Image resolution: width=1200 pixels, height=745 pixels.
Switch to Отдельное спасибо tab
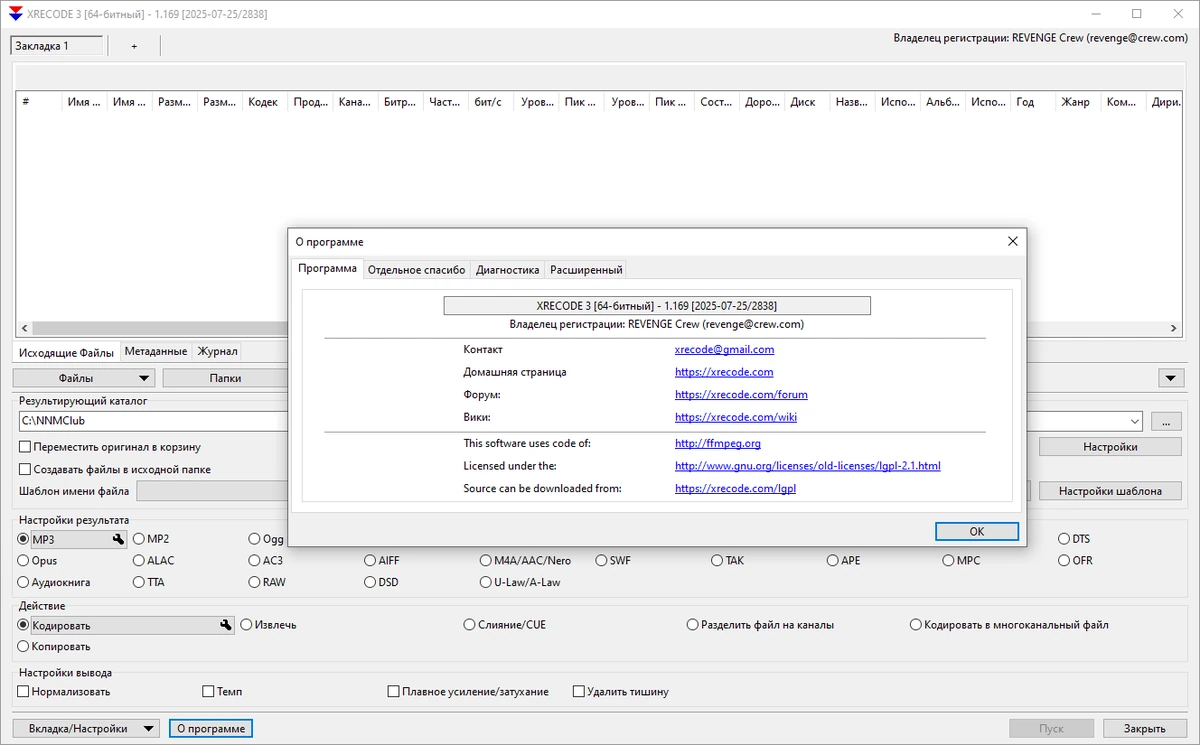pos(416,270)
